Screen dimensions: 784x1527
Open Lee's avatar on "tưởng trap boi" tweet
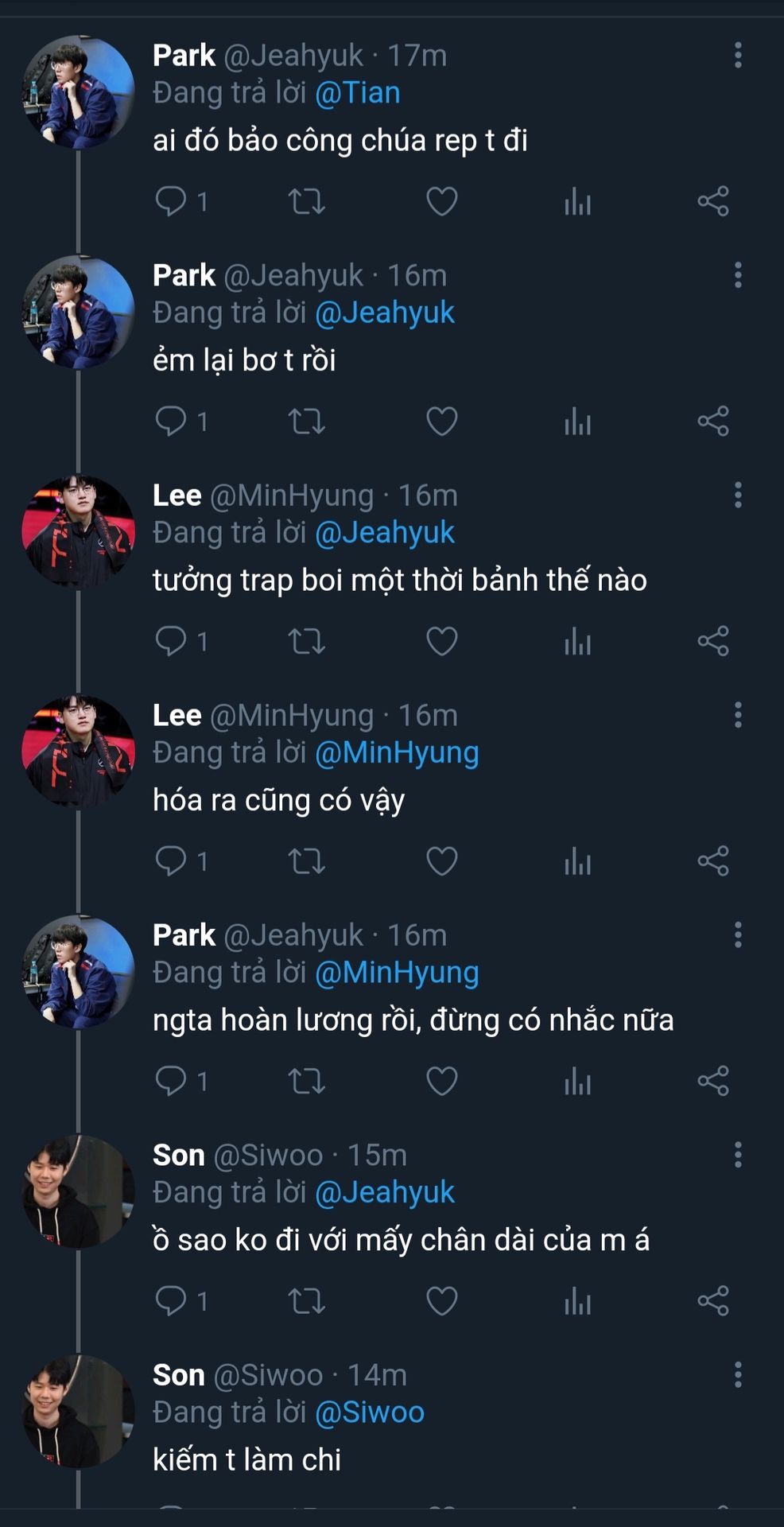[78, 532]
